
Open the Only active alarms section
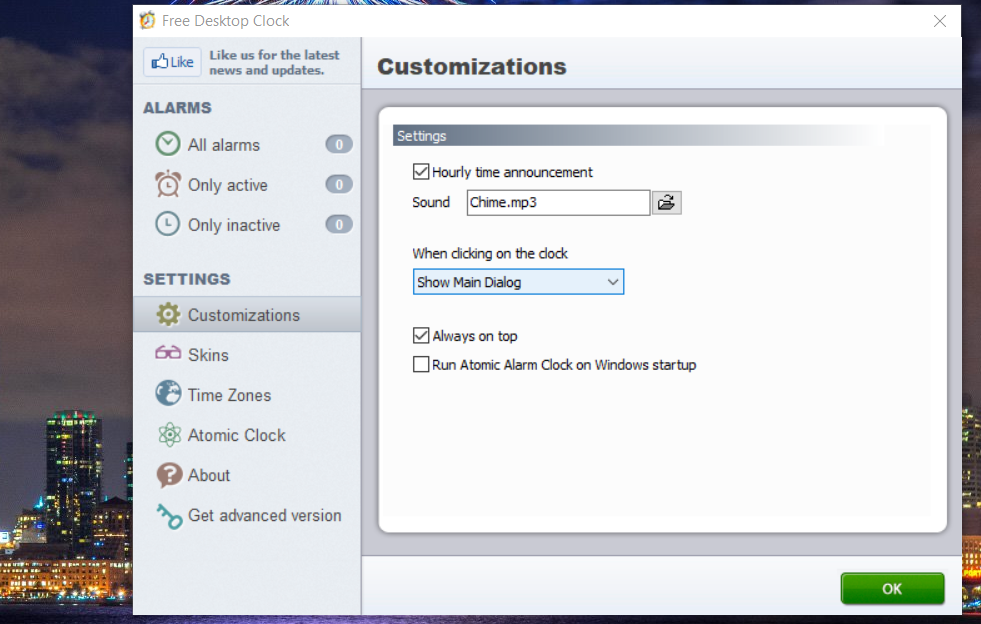(227, 184)
